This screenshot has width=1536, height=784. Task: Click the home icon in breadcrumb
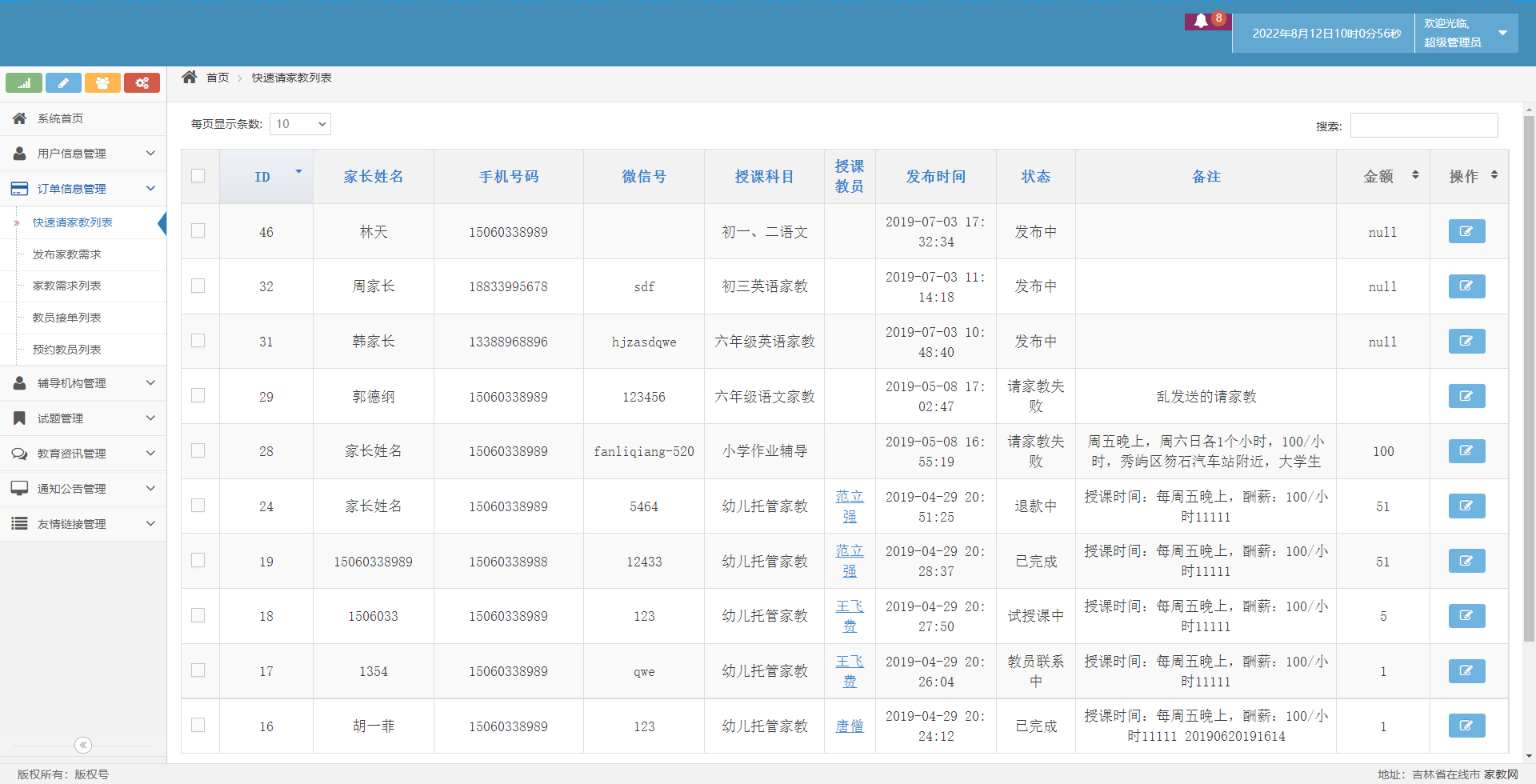tap(190, 77)
